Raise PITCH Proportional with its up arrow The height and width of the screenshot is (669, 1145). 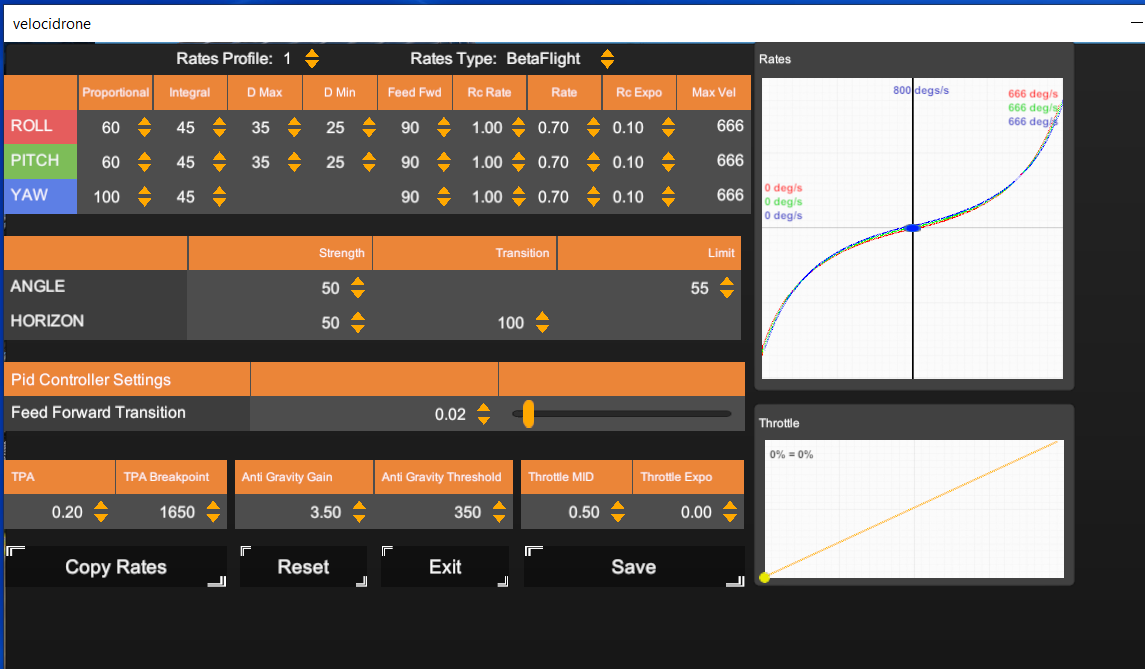click(x=145, y=156)
